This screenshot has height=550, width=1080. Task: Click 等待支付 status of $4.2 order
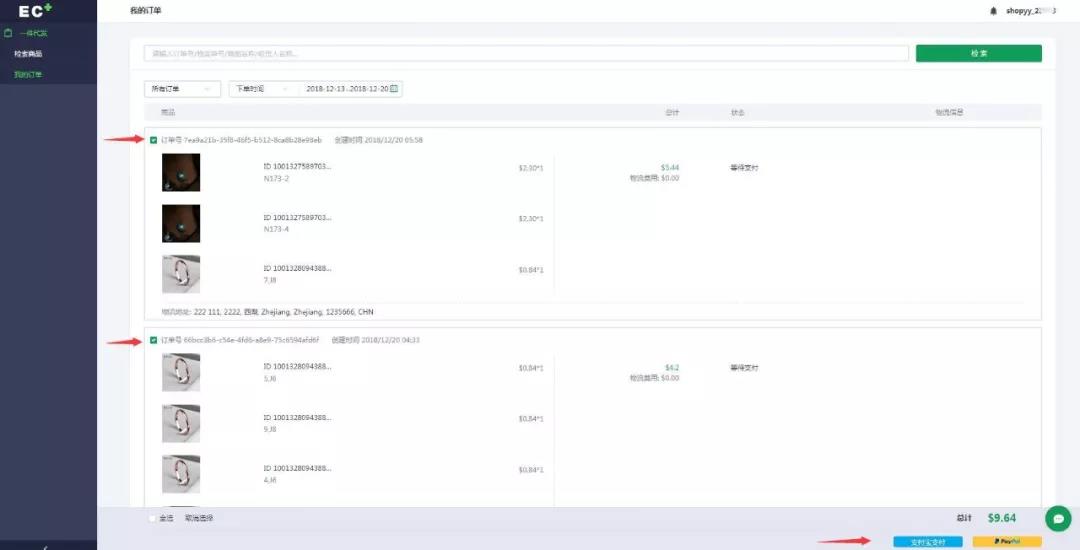(745, 368)
